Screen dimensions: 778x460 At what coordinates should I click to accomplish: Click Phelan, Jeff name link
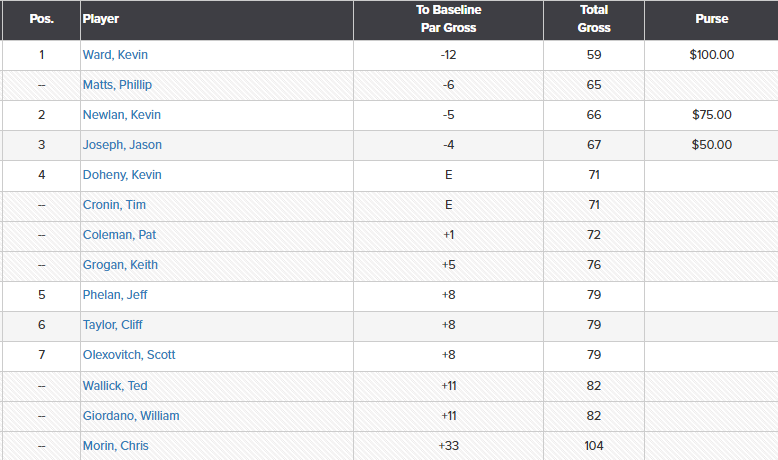[x=115, y=295]
